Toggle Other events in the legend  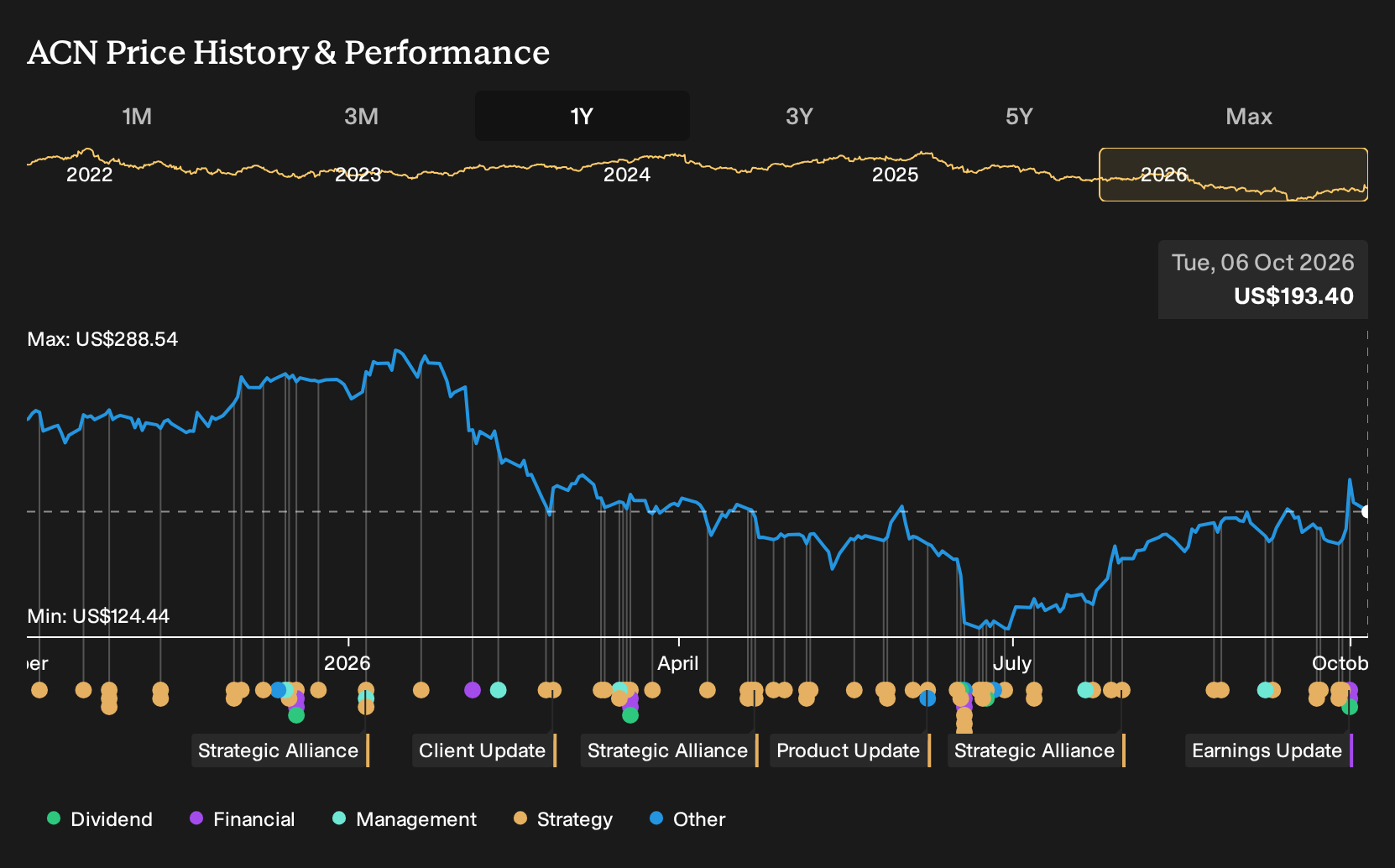point(687,818)
